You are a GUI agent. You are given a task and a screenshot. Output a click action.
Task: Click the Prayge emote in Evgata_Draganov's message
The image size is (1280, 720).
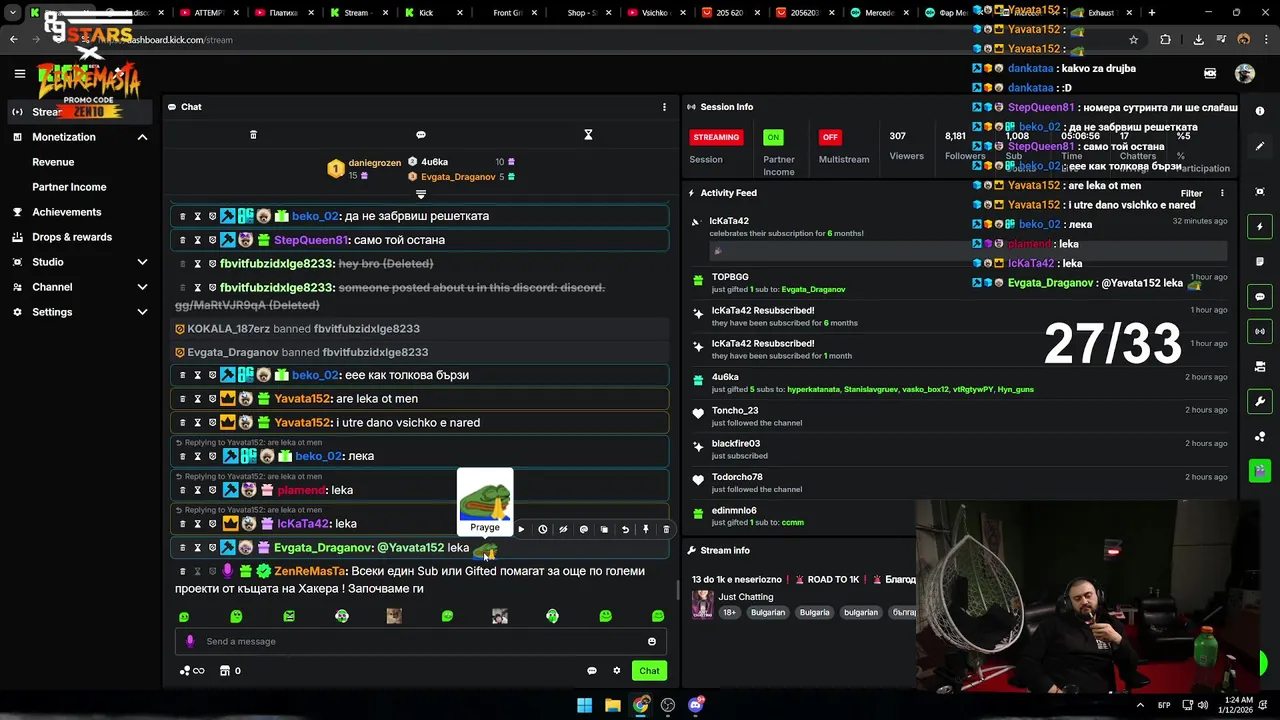(x=485, y=549)
